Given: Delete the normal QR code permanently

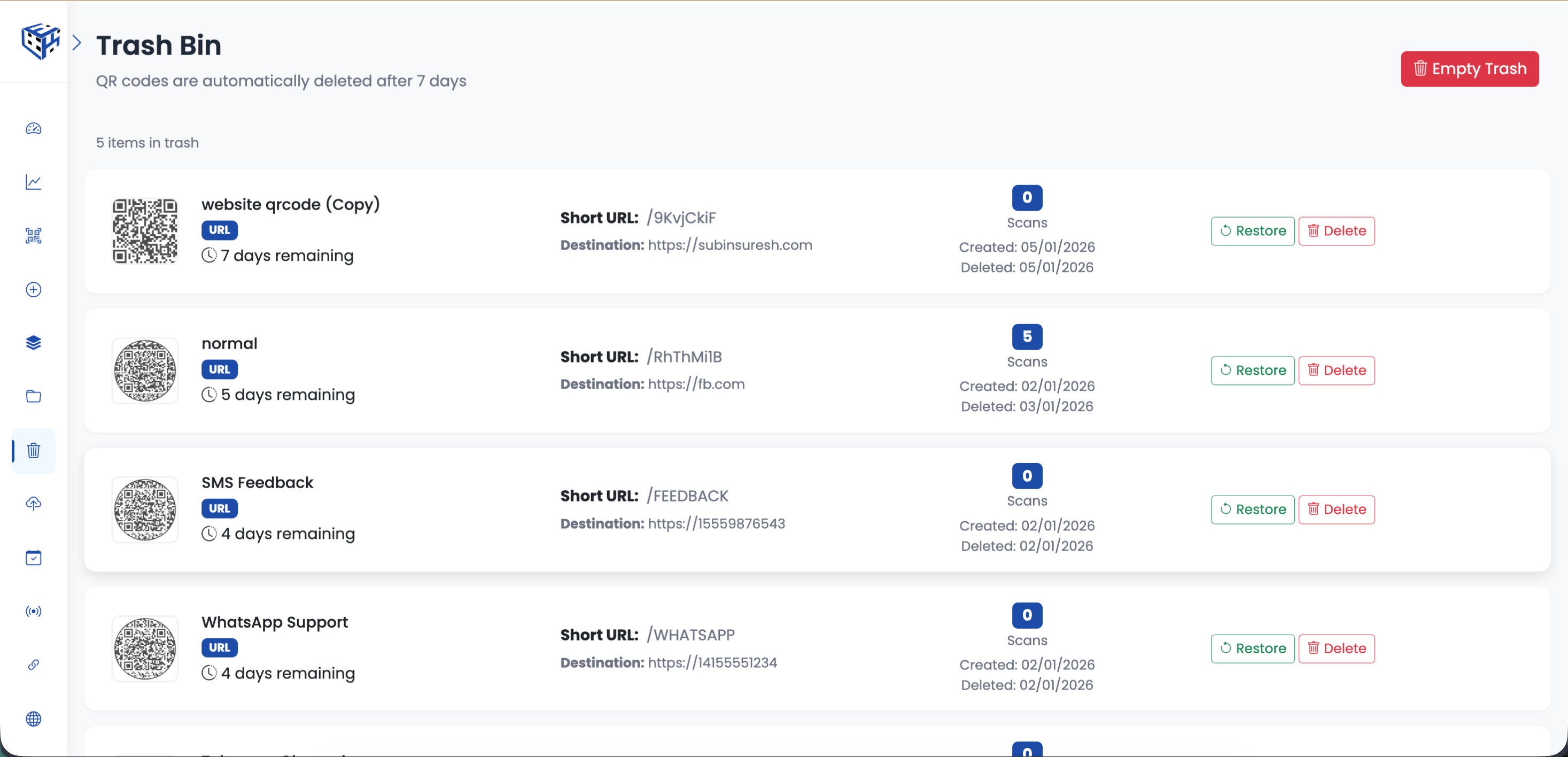Looking at the screenshot, I should [x=1336, y=370].
